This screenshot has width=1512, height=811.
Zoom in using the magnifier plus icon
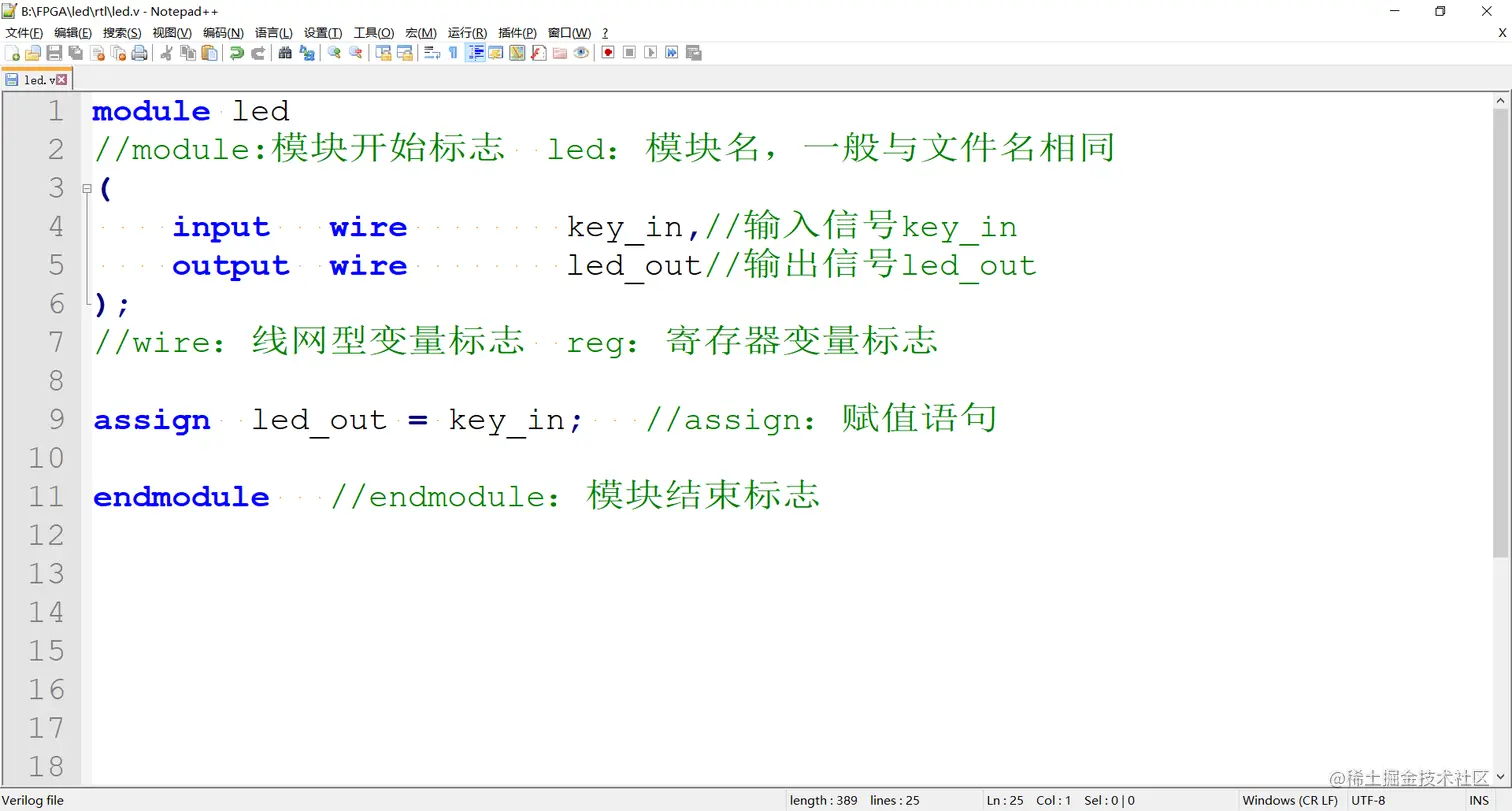click(x=330, y=53)
